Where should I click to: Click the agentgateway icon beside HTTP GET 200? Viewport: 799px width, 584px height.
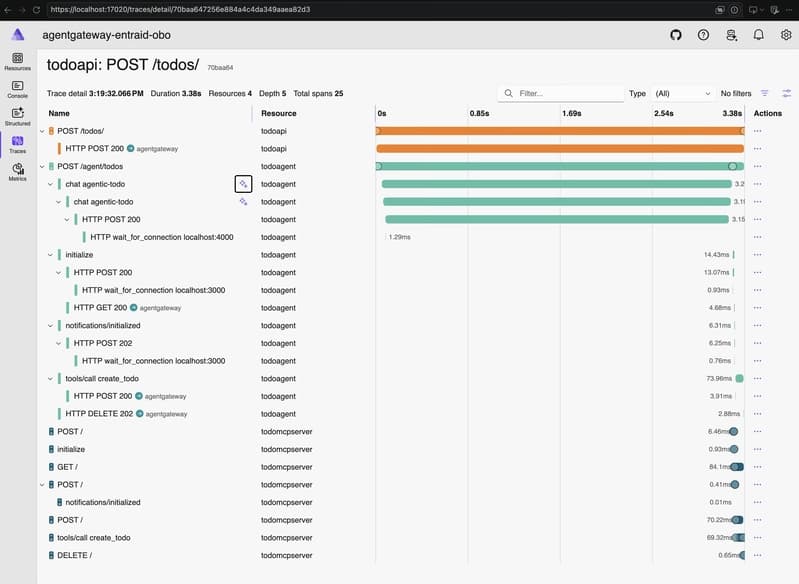(x=134, y=308)
